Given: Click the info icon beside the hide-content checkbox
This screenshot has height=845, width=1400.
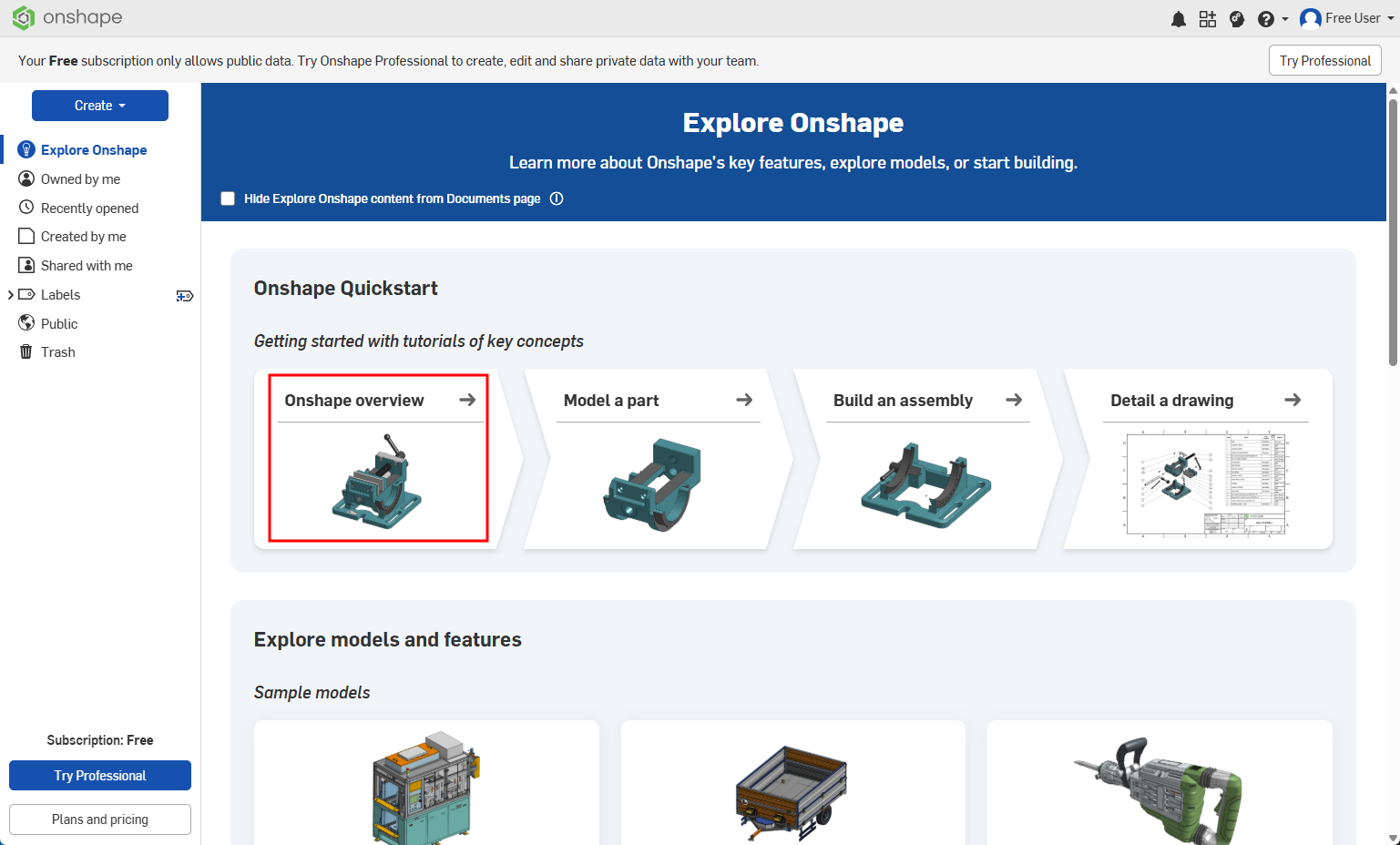Looking at the screenshot, I should click(x=557, y=198).
